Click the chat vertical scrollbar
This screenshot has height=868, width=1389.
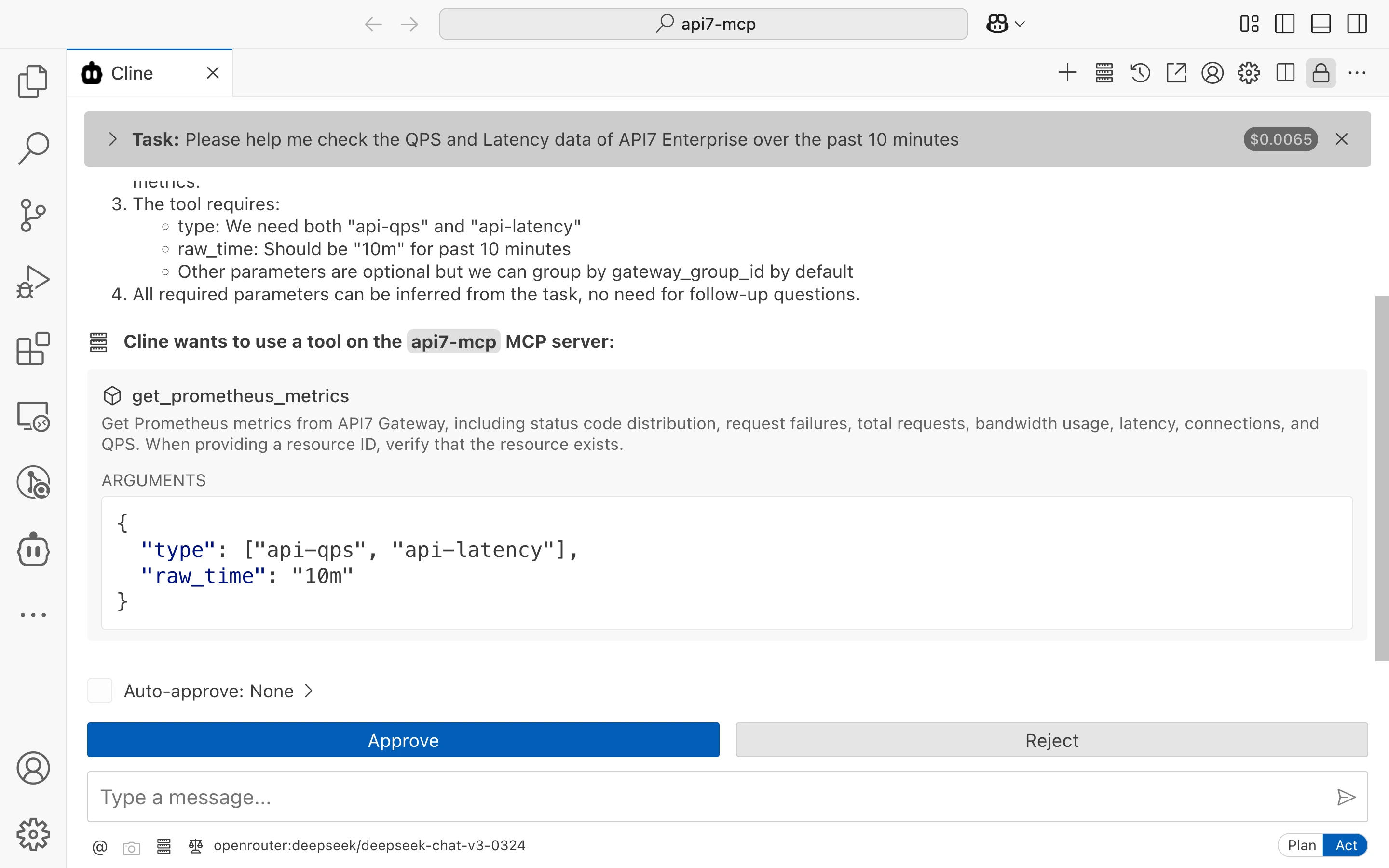pyautogui.click(x=1382, y=478)
